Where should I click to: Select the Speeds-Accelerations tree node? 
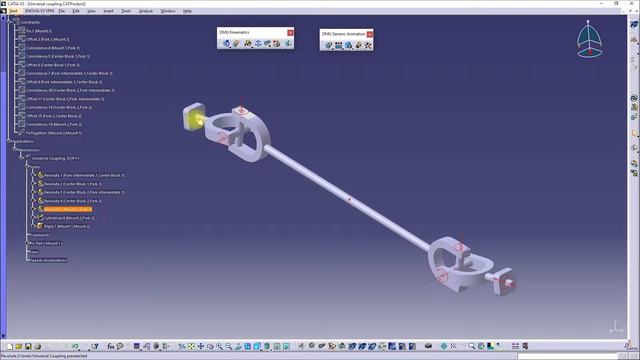[x=48, y=260]
